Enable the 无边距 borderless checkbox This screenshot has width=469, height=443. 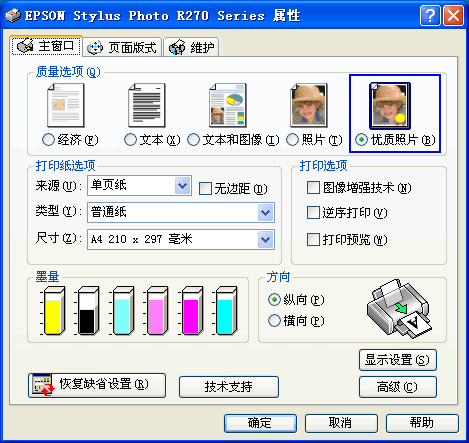pyautogui.click(x=205, y=188)
